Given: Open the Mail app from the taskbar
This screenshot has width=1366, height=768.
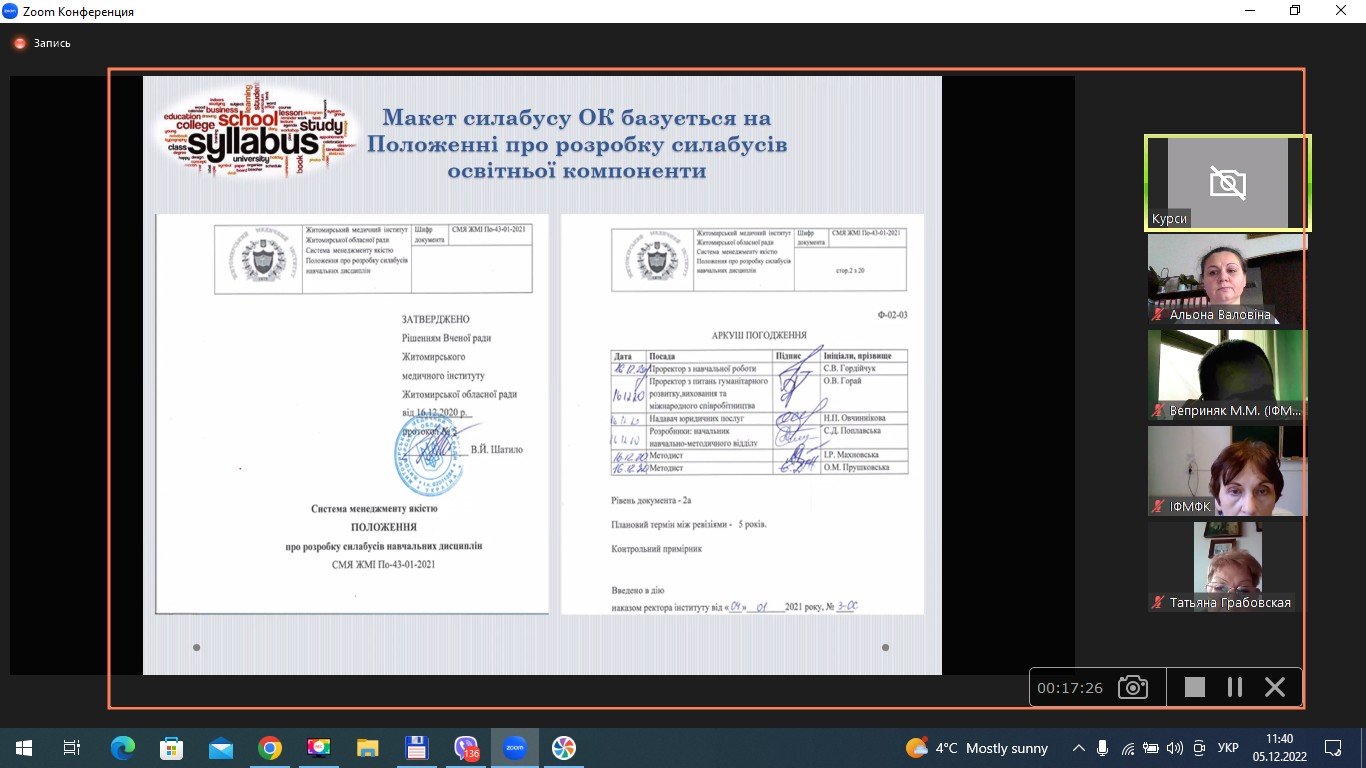Looking at the screenshot, I should 221,748.
